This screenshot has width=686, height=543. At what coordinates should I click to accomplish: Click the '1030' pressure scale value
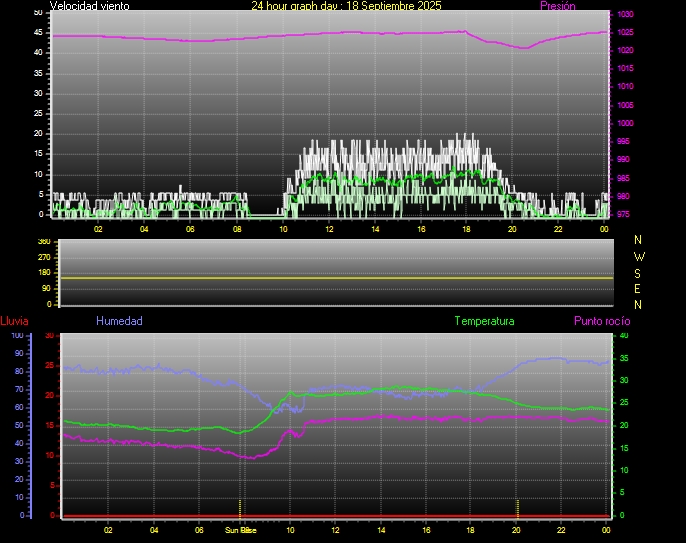(x=624, y=15)
